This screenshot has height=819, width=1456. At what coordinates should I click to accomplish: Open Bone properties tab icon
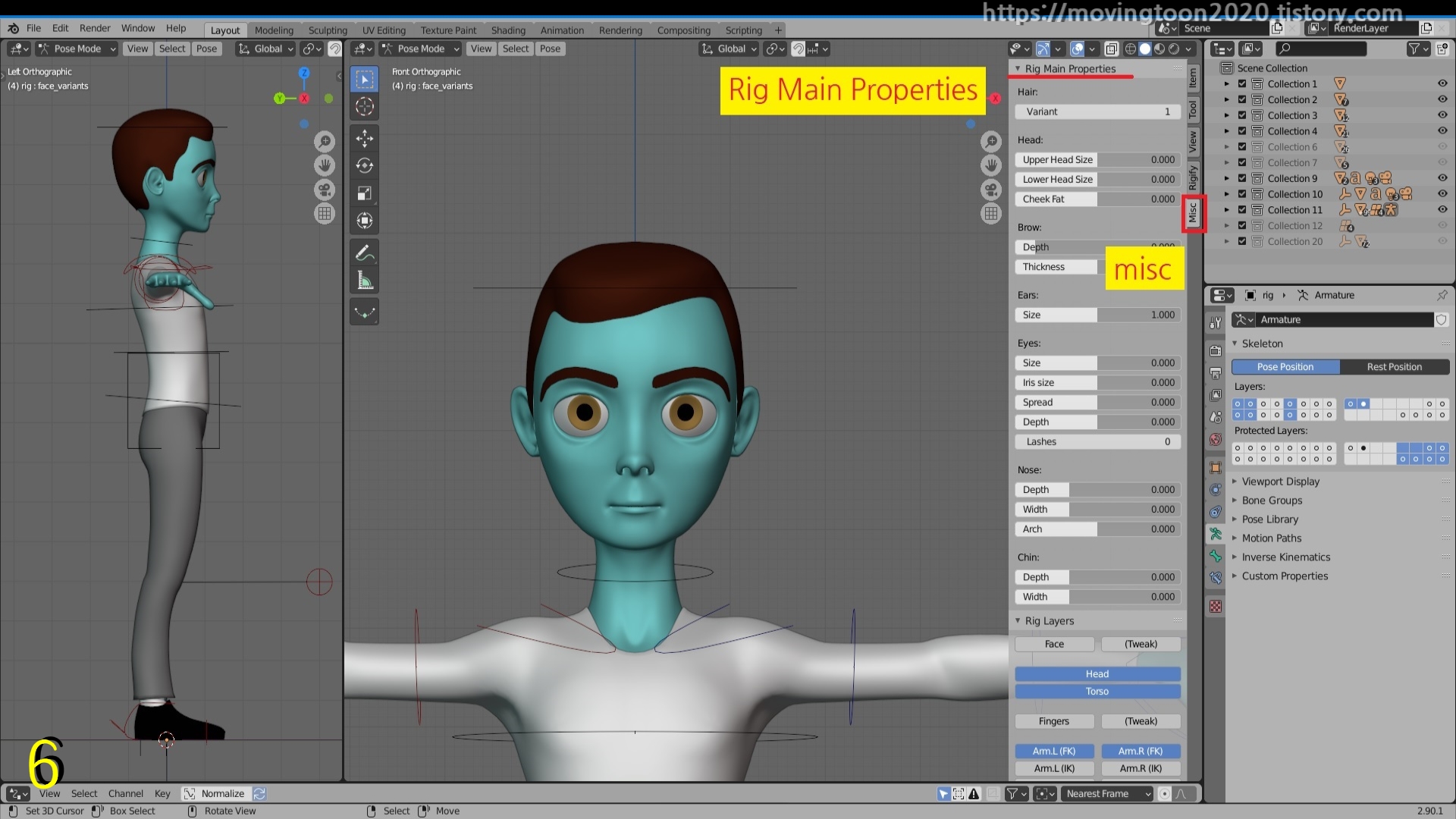pos(1216,556)
